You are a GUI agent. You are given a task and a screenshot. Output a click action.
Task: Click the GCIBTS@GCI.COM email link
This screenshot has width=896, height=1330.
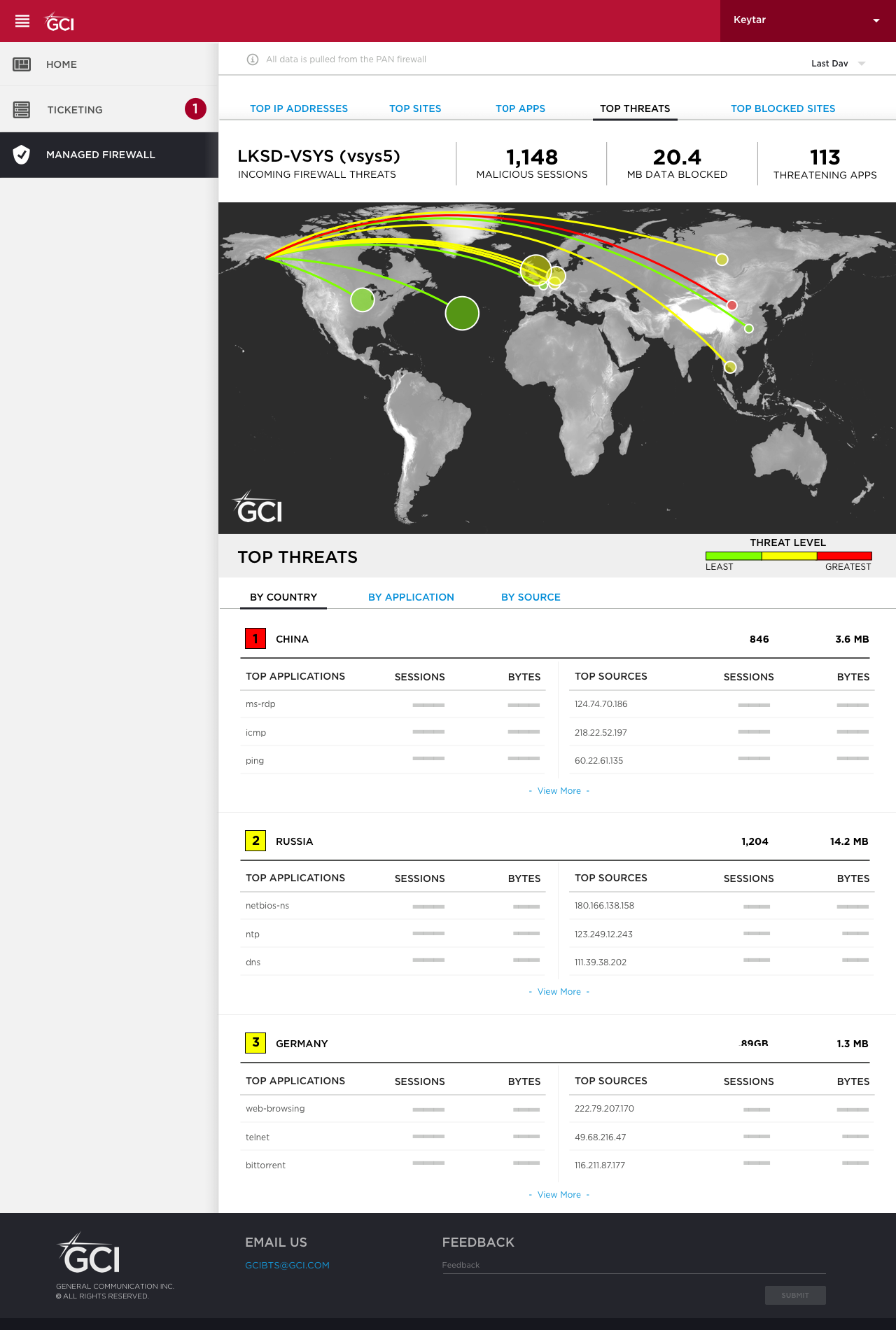tap(287, 1265)
